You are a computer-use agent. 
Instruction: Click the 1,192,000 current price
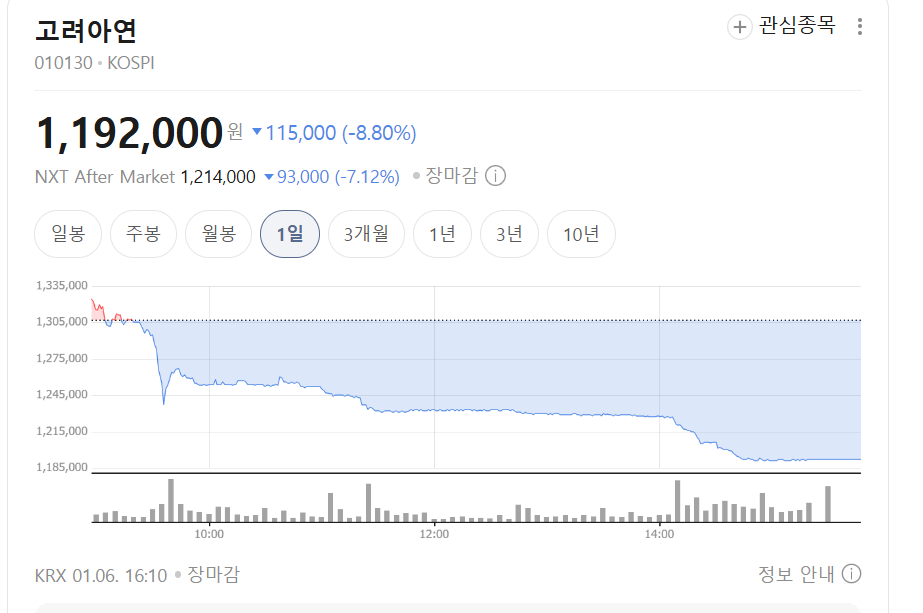[x=128, y=133]
